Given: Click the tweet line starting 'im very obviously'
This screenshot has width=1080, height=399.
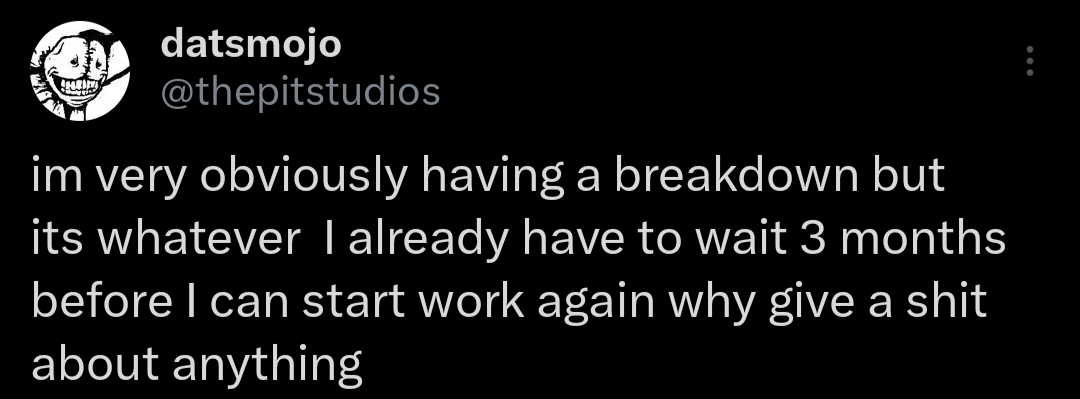Looking at the screenshot, I should click(488, 176).
